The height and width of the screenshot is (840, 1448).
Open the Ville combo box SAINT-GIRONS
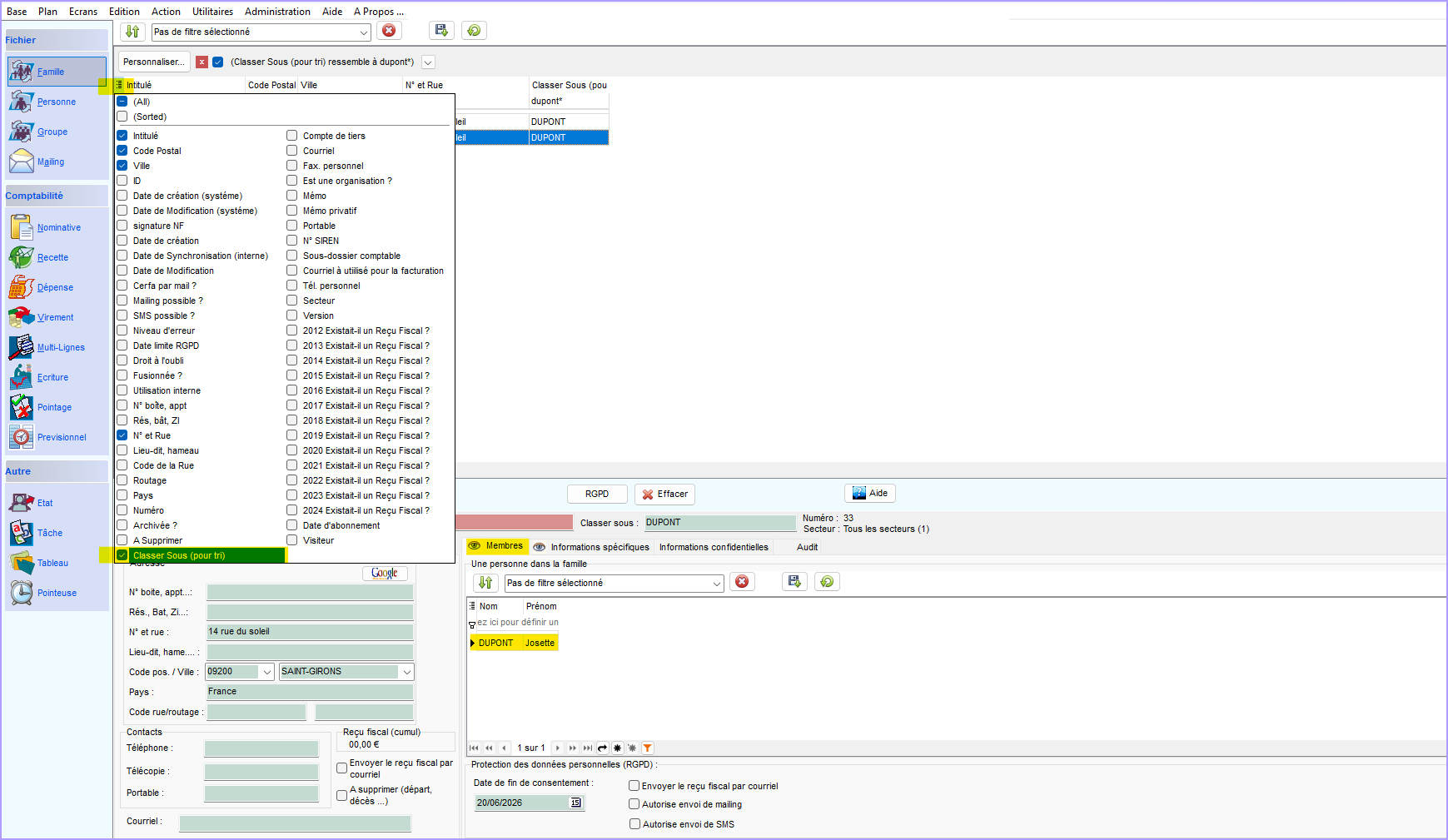pos(406,672)
